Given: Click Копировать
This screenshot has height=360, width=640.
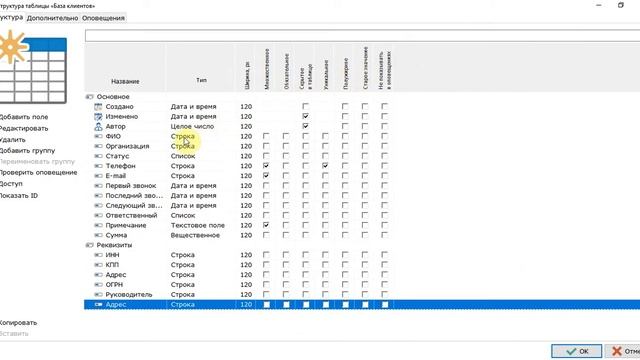Looking at the screenshot, I should tap(18, 322).
